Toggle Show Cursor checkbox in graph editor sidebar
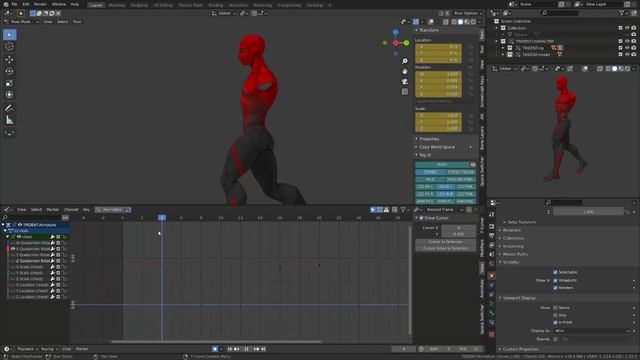This screenshot has height=360, width=640. [421, 218]
